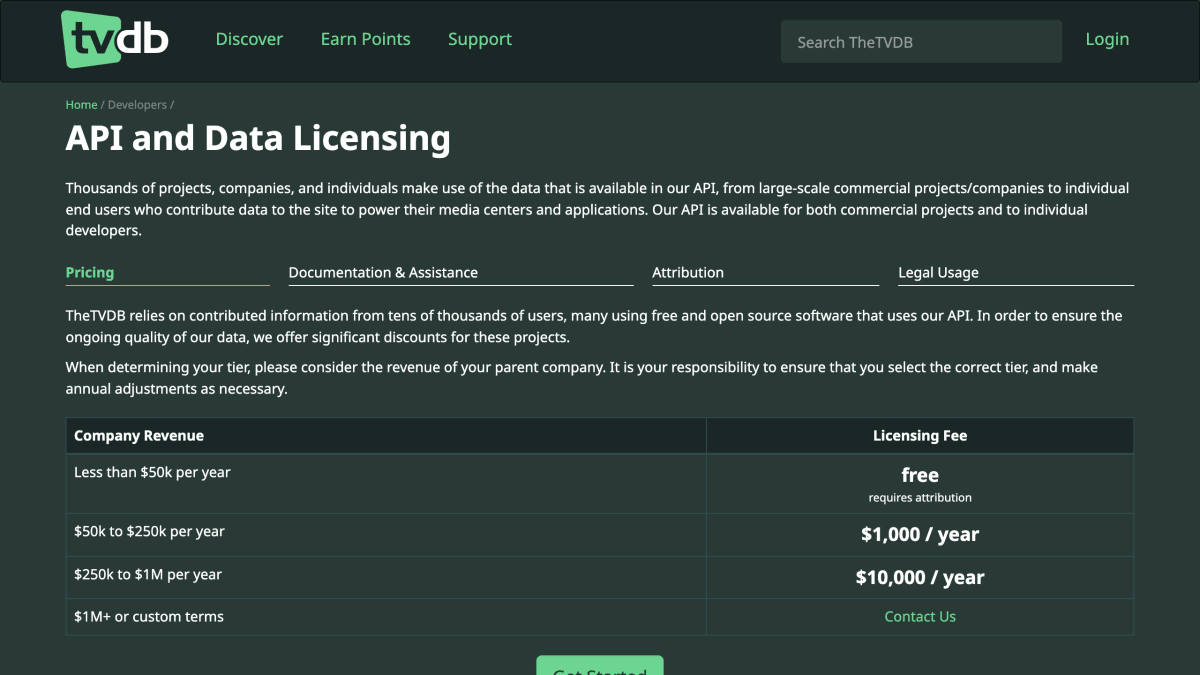Select the Pricing tab
This screenshot has width=1200, height=675.
(x=168, y=273)
